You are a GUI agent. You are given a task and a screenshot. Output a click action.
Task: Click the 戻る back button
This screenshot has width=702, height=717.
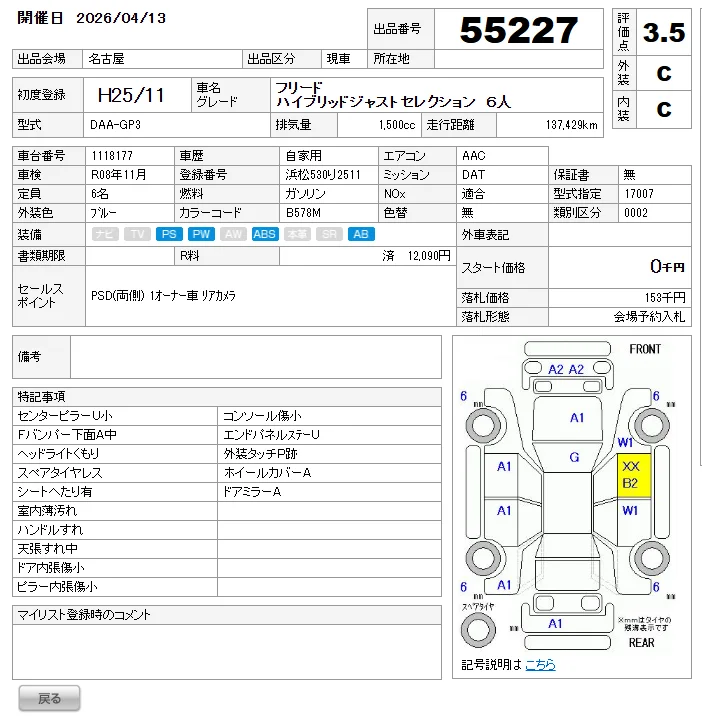click(x=49, y=698)
